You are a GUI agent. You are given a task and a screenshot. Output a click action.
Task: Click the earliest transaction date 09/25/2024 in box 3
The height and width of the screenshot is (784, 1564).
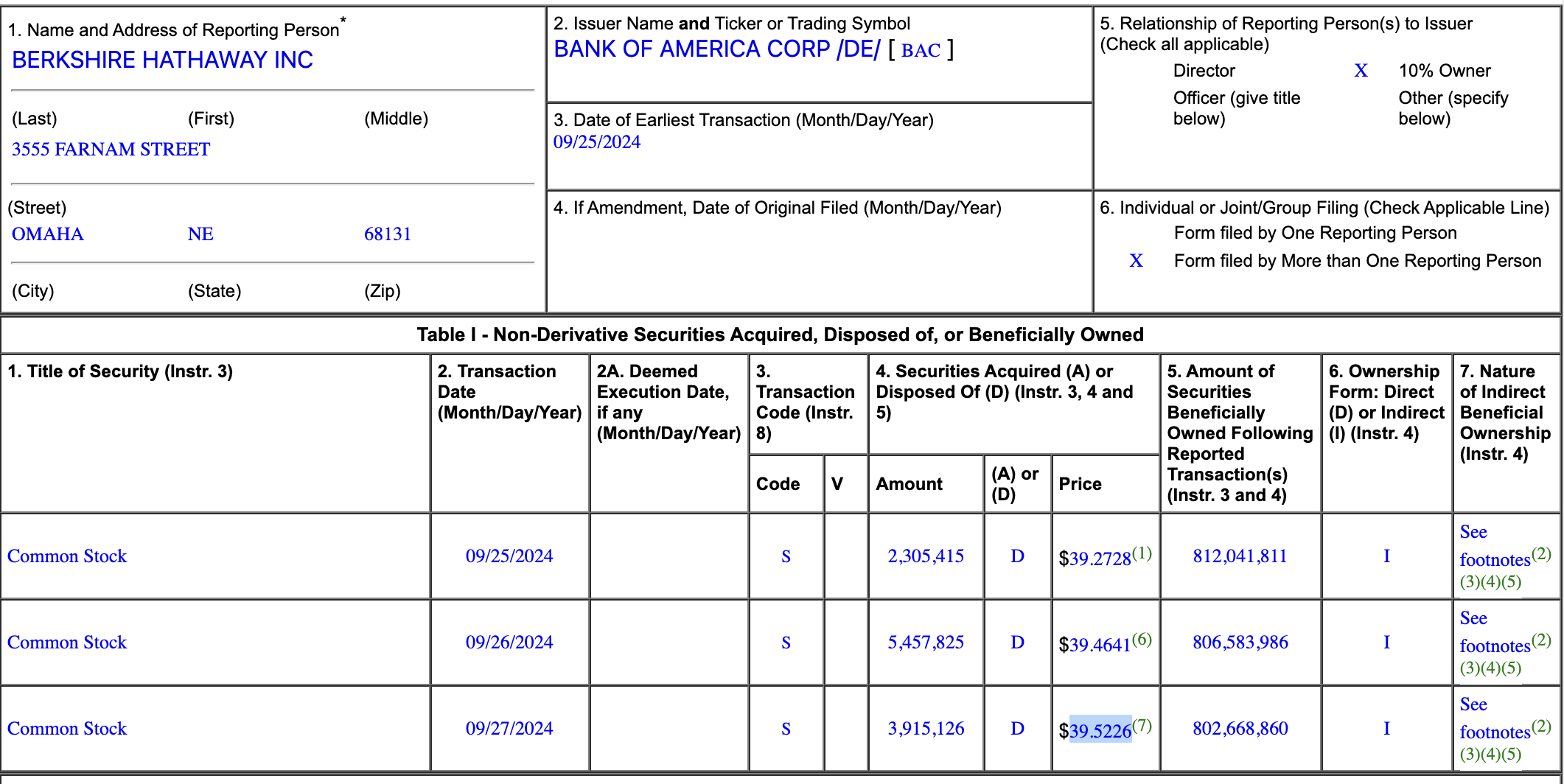click(596, 142)
